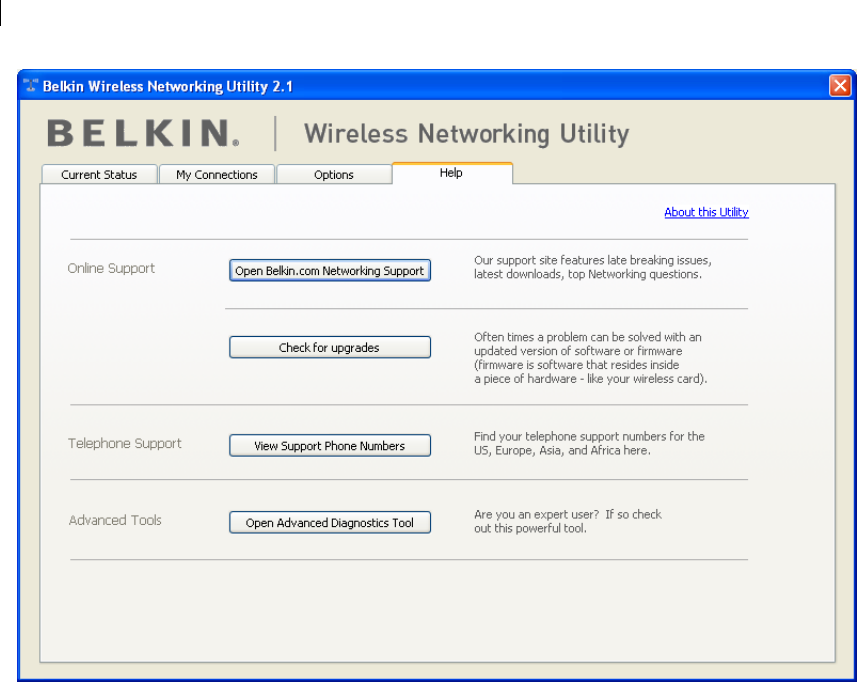Click Open Belkin.com Networking Support button

click(330, 271)
